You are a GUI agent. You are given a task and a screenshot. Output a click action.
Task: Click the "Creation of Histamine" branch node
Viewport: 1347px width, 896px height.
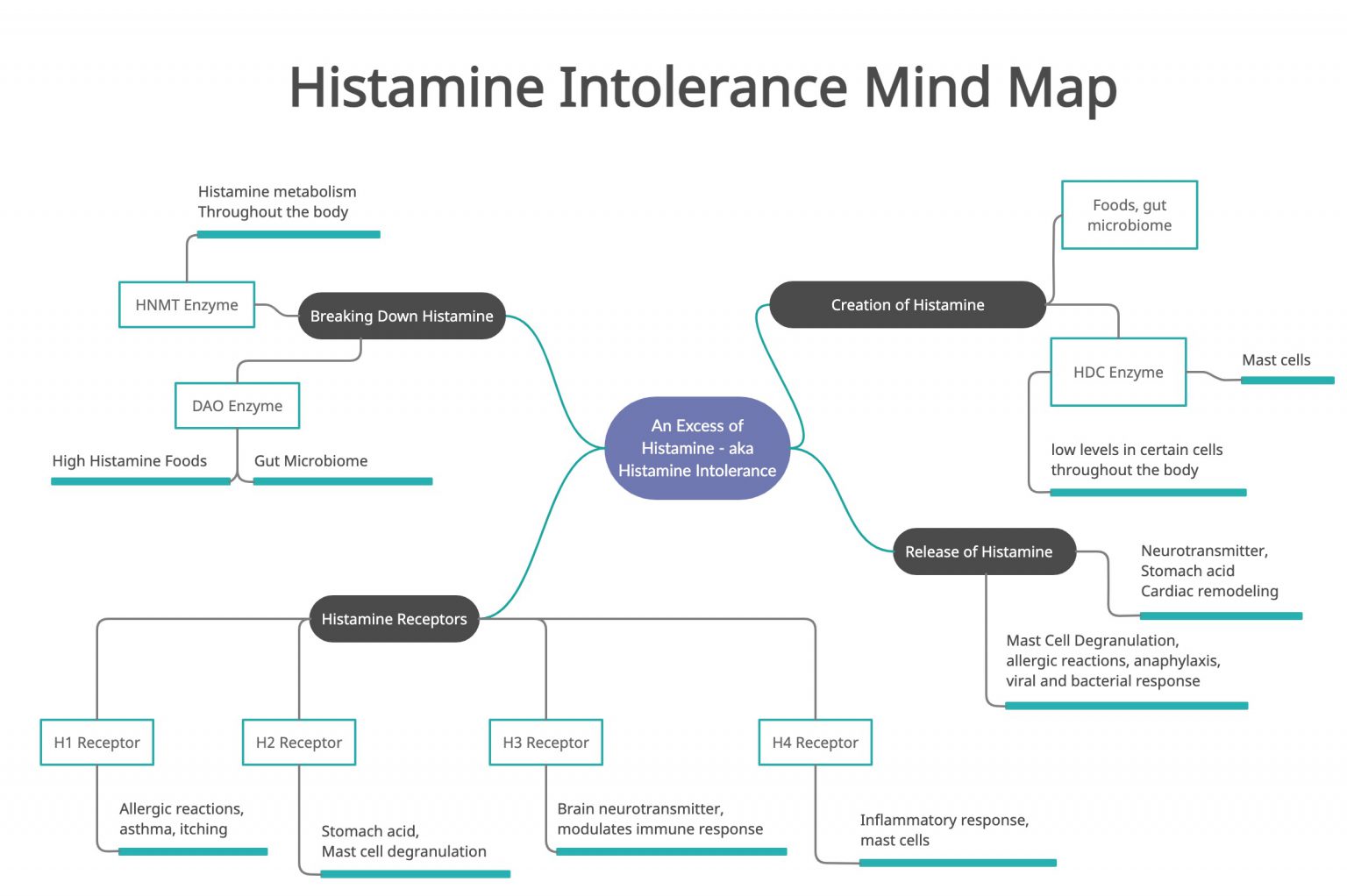(x=908, y=304)
